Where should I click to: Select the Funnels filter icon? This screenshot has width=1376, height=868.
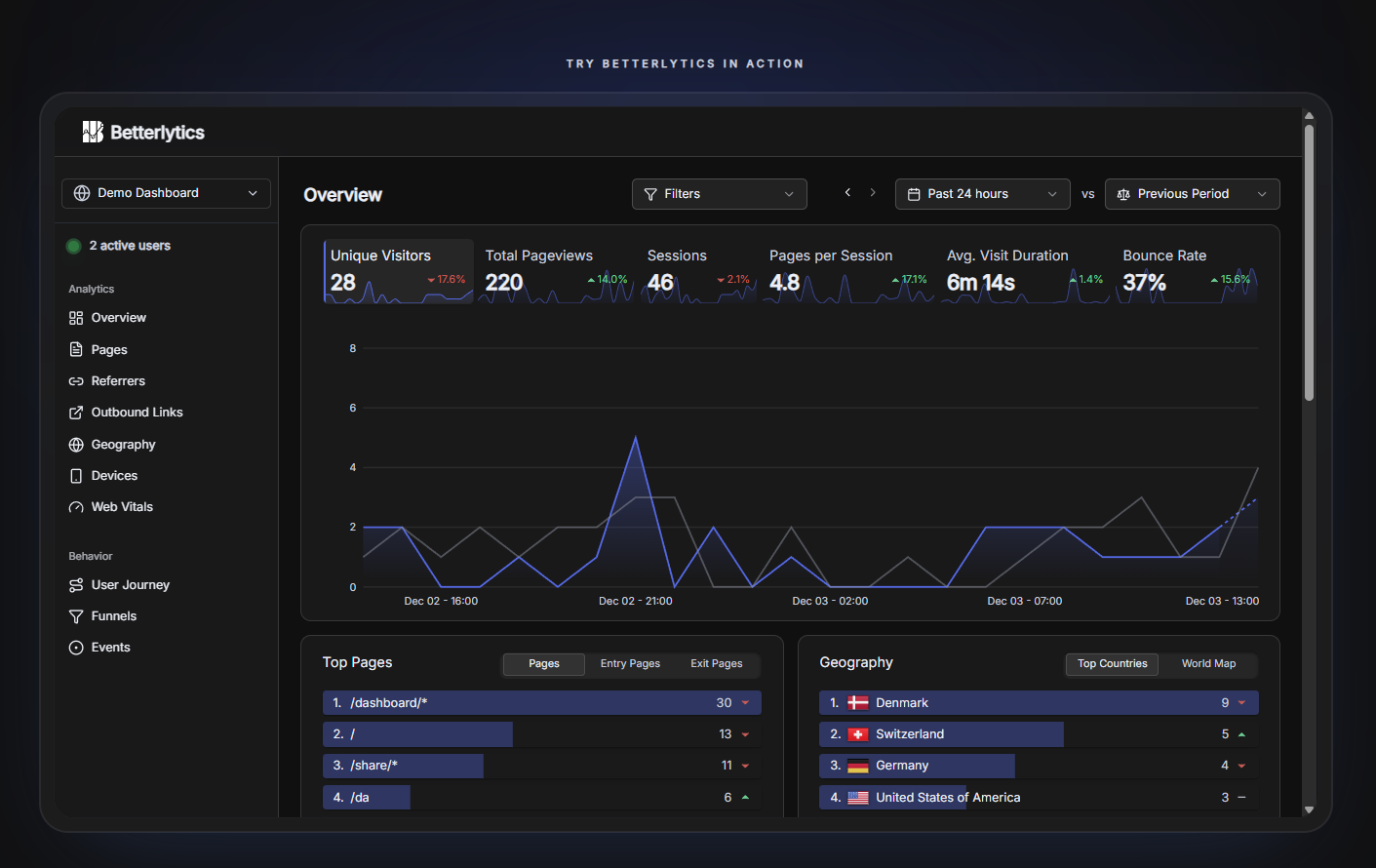pos(76,615)
